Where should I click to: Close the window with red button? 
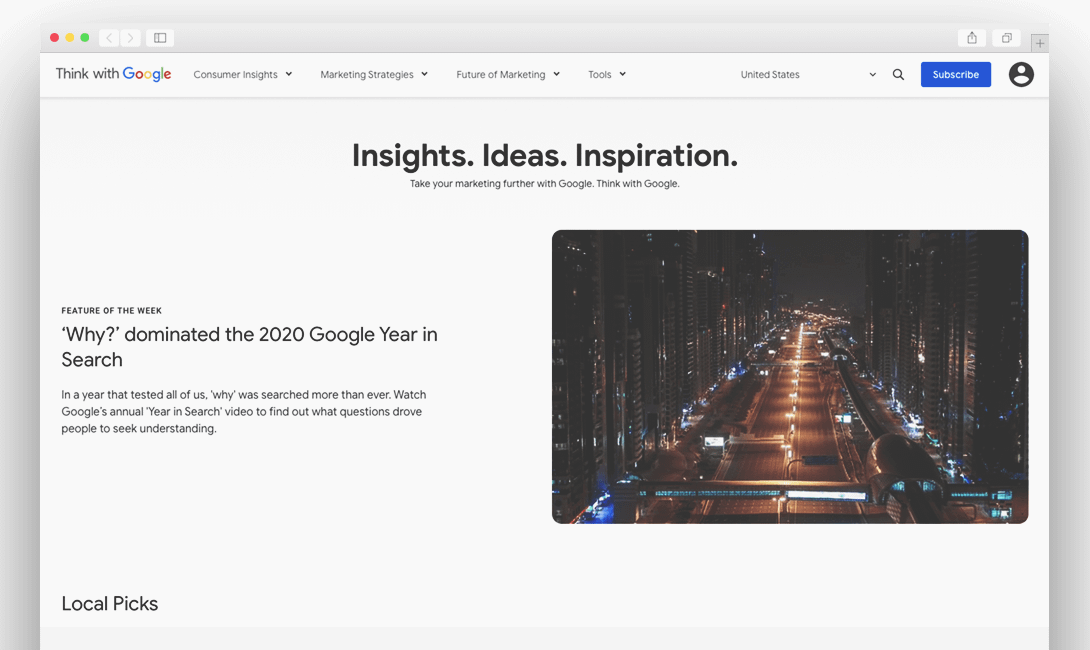click(x=54, y=38)
